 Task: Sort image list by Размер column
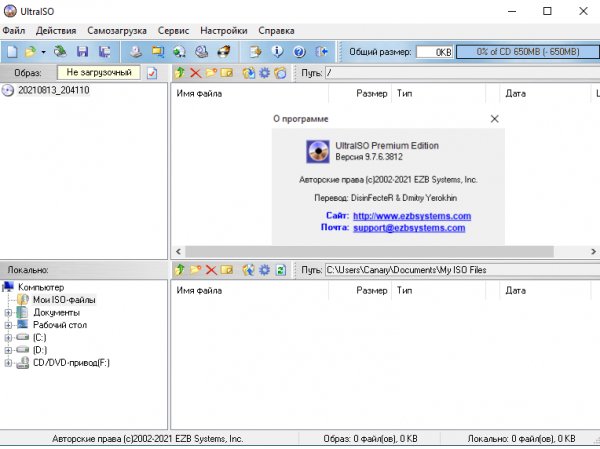coord(360,93)
